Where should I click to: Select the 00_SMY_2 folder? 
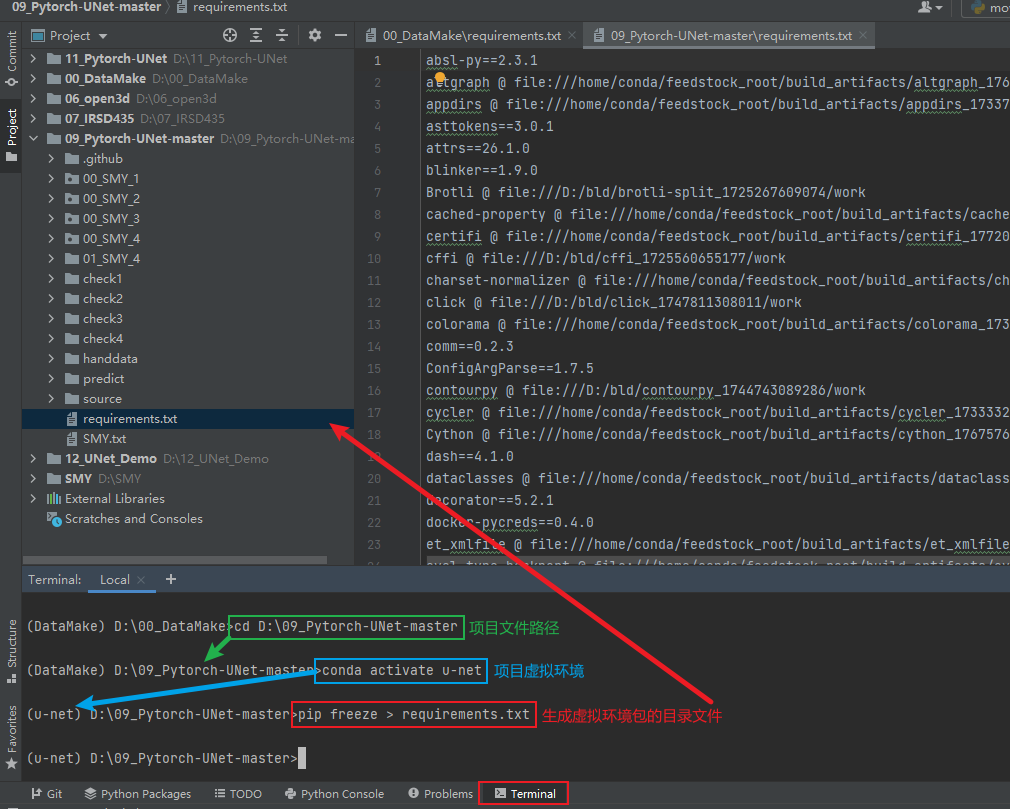111,198
